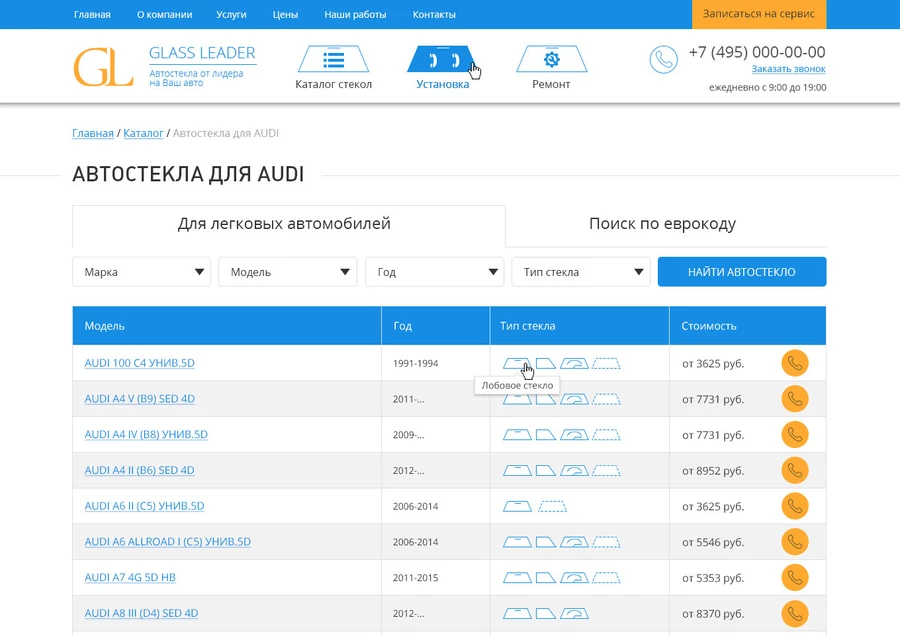The width and height of the screenshot is (900, 636).
Task: Click Главная breadcrumb link
Action: click(x=93, y=133)
